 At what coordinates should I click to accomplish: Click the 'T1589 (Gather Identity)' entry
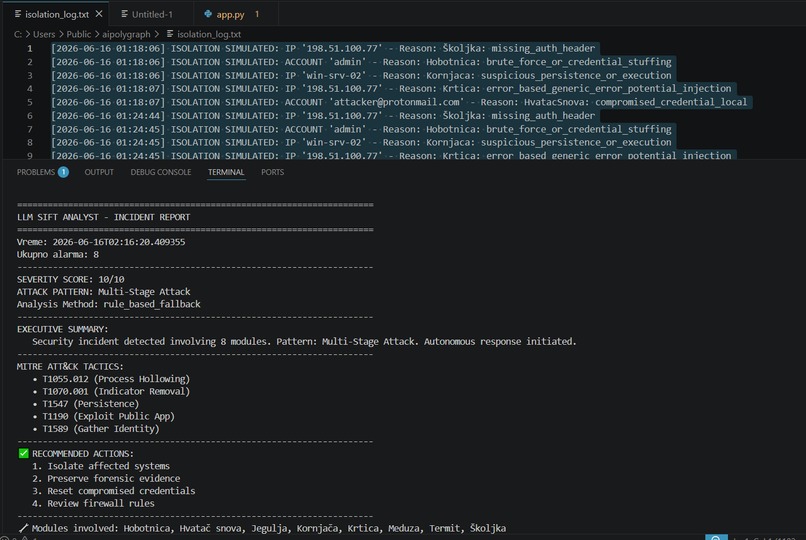click(x=101, y=429)
